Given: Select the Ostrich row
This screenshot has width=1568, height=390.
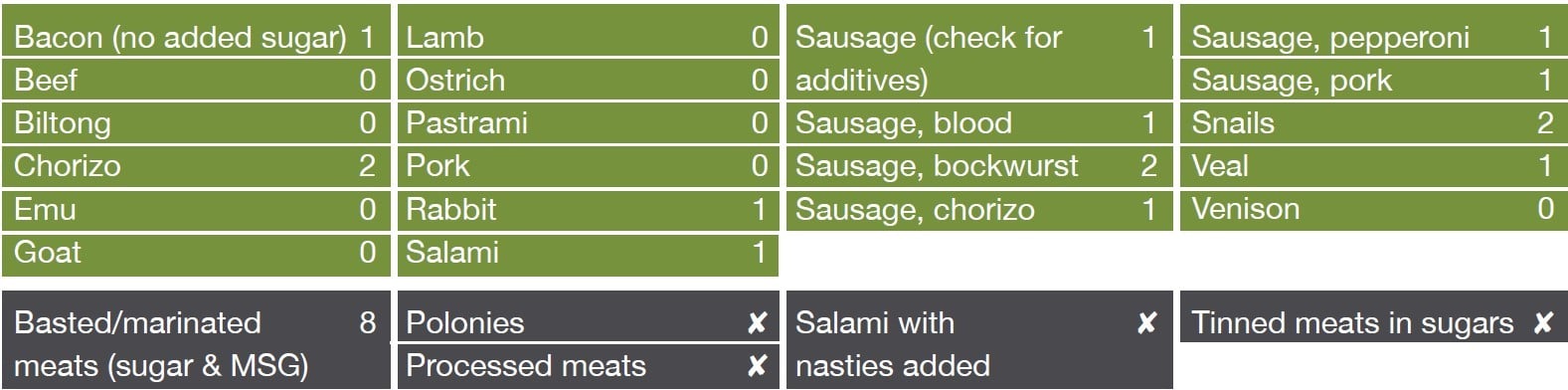Looking at the screenshot, I should 588,80.
